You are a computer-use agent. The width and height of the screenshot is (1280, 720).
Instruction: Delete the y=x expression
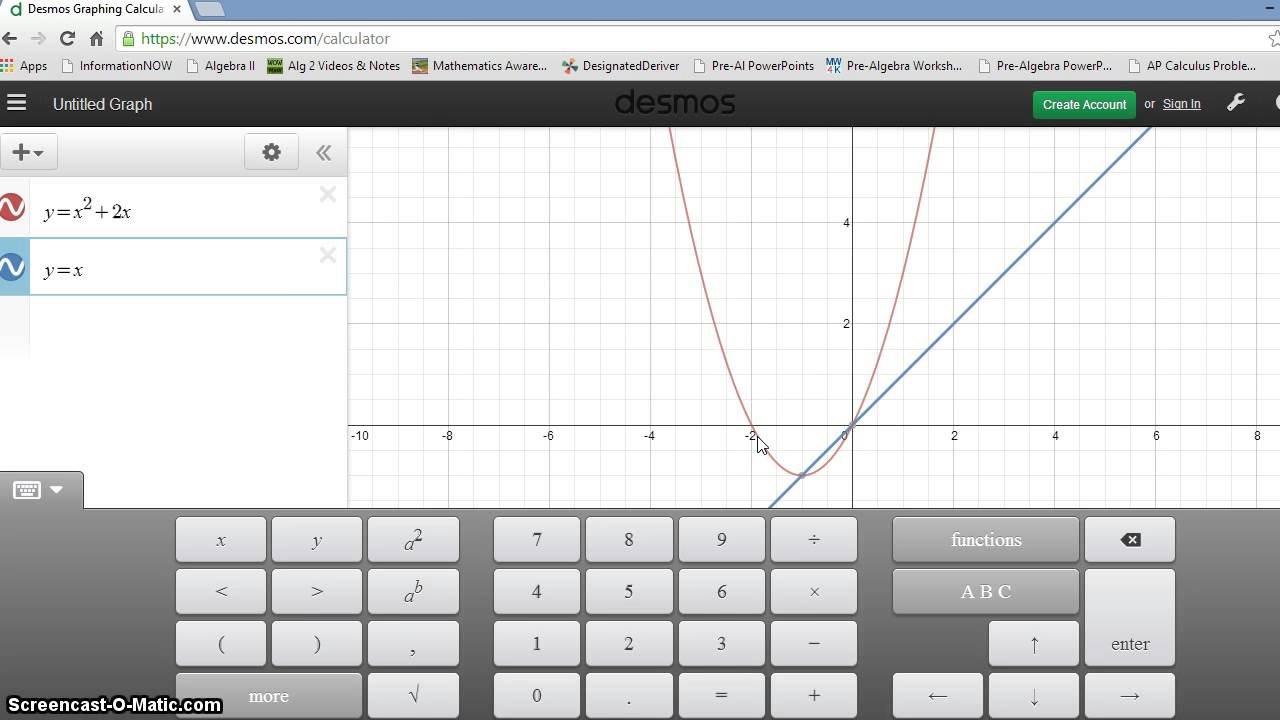[328, 256]
